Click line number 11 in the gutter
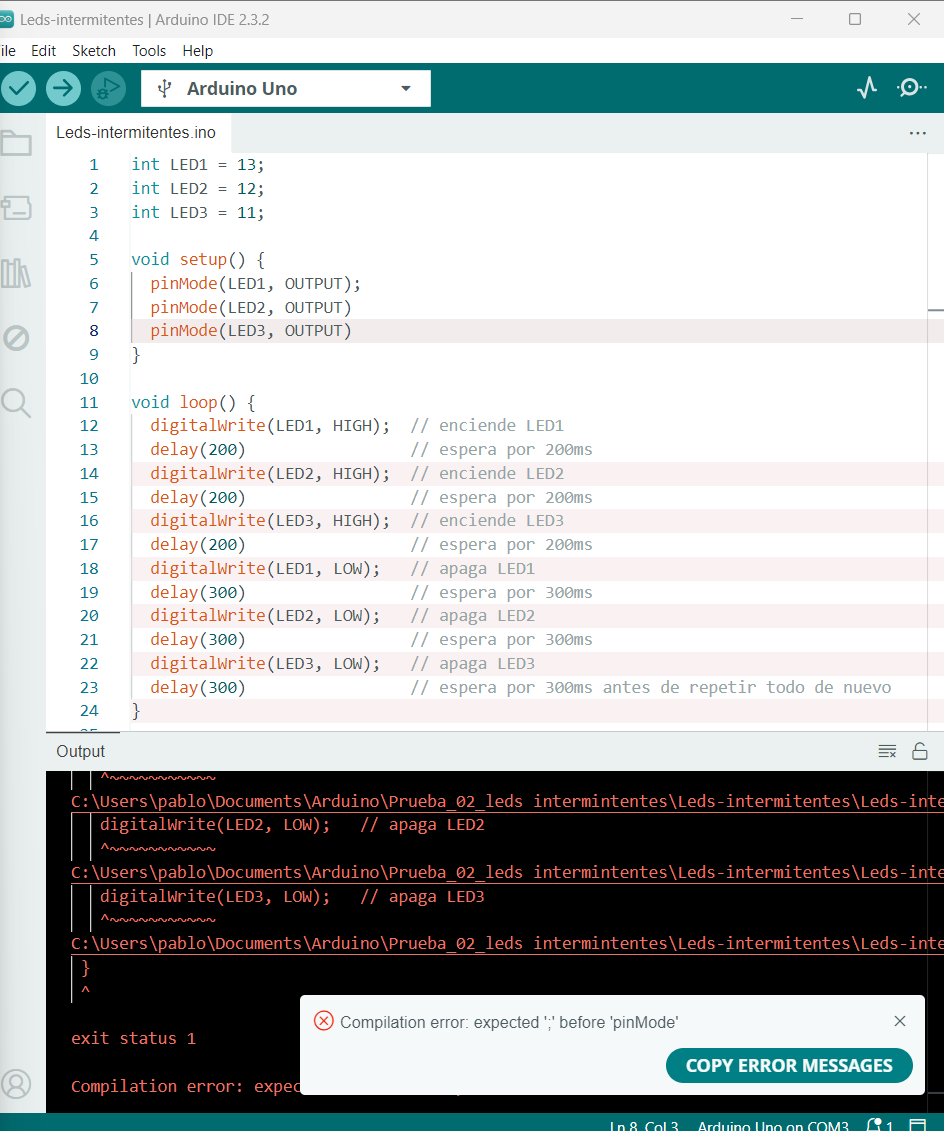The width and height of the screenshot is (944, 1131). 89,402
